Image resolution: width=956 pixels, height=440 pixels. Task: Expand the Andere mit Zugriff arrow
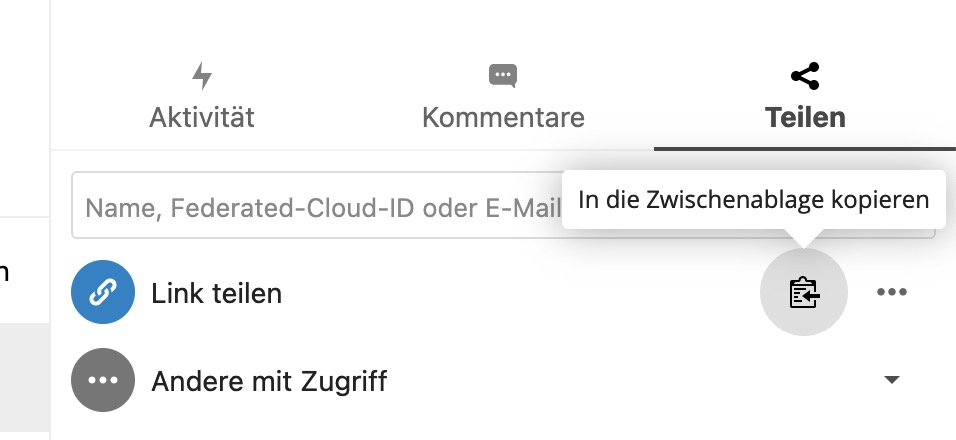(892, 380)
